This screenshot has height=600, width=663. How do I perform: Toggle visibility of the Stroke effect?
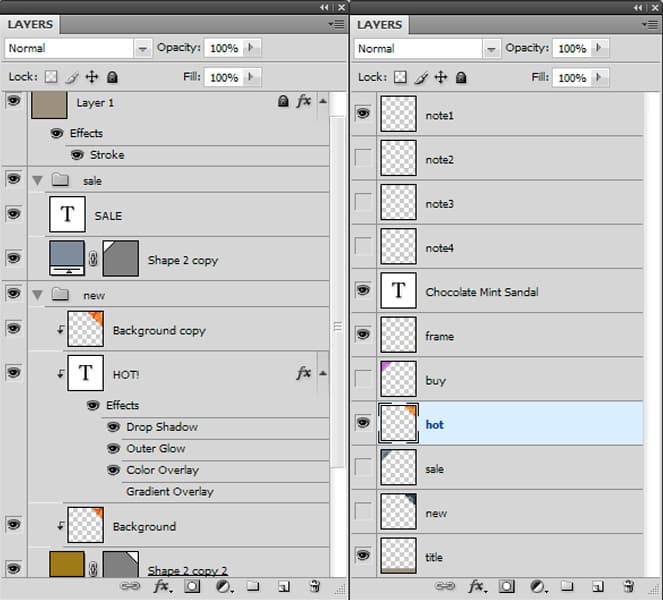pos(77,155)
